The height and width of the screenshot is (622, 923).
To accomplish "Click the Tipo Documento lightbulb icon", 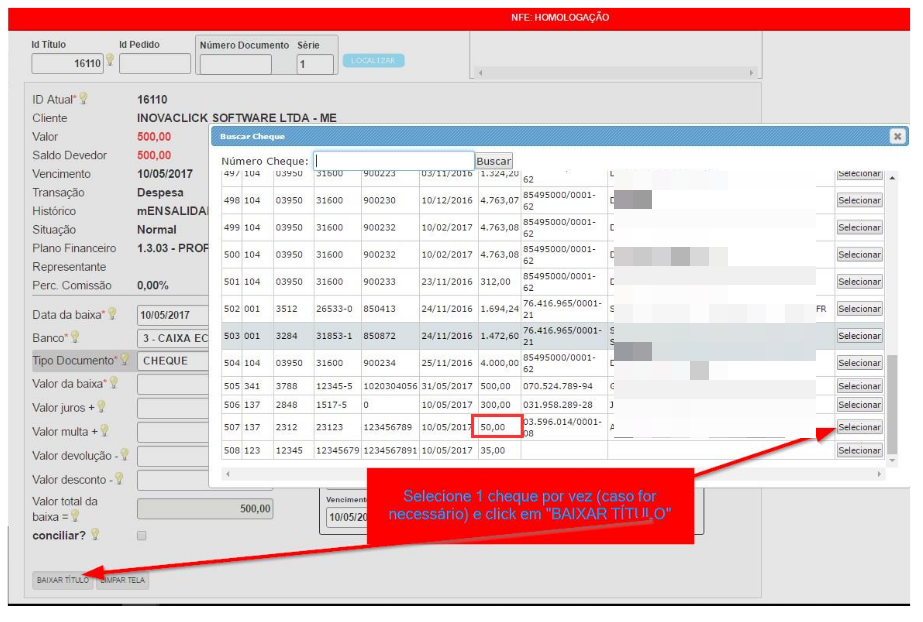I will tap(125, 359).
